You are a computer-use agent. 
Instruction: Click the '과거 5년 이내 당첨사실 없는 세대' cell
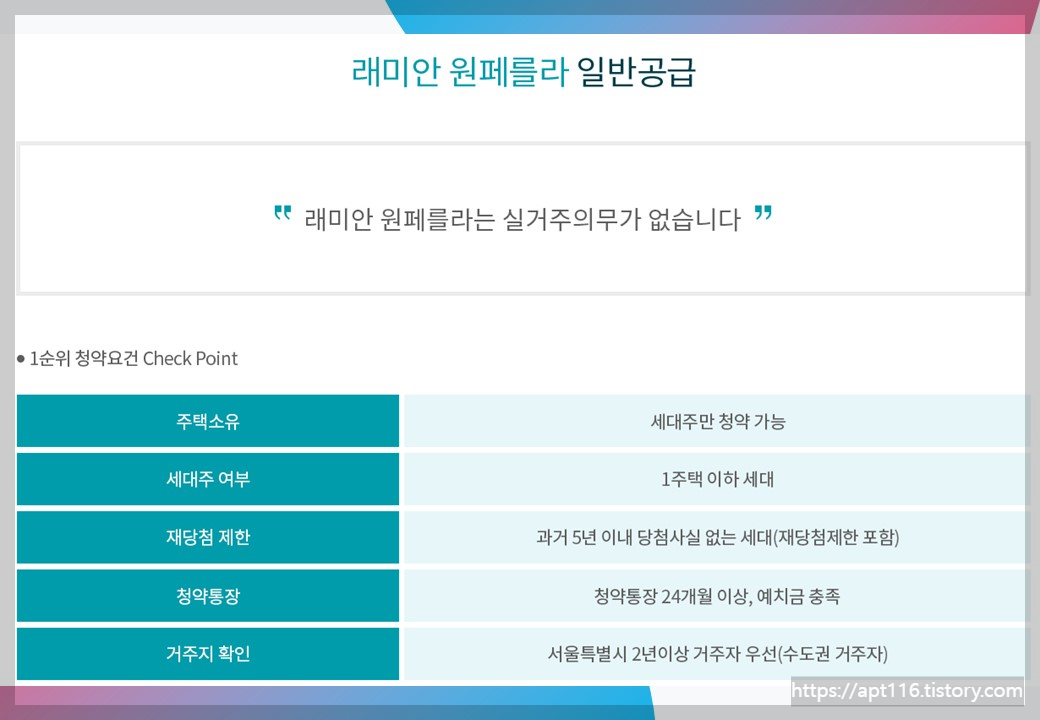pos(717,537)
